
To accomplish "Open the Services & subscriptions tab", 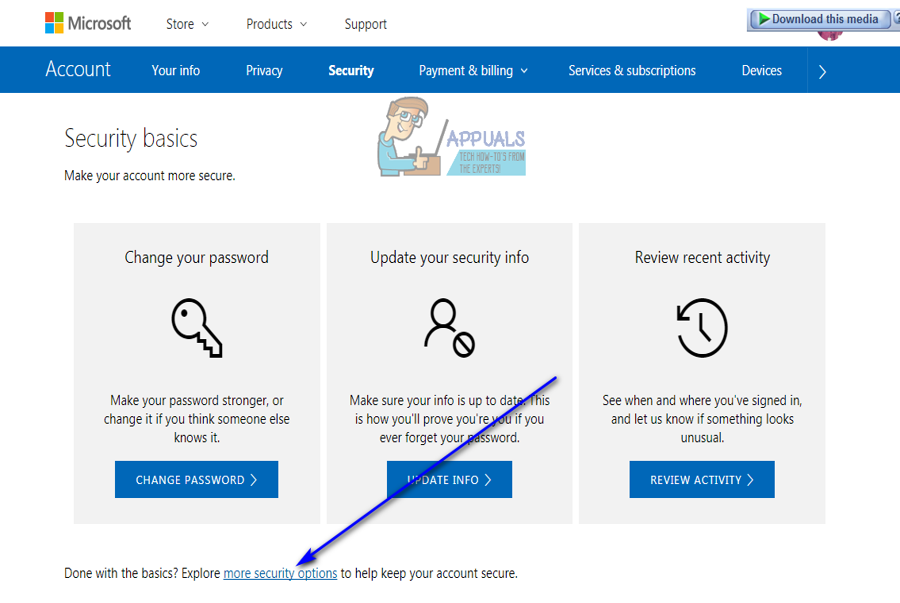I will (x=632, y=71).
